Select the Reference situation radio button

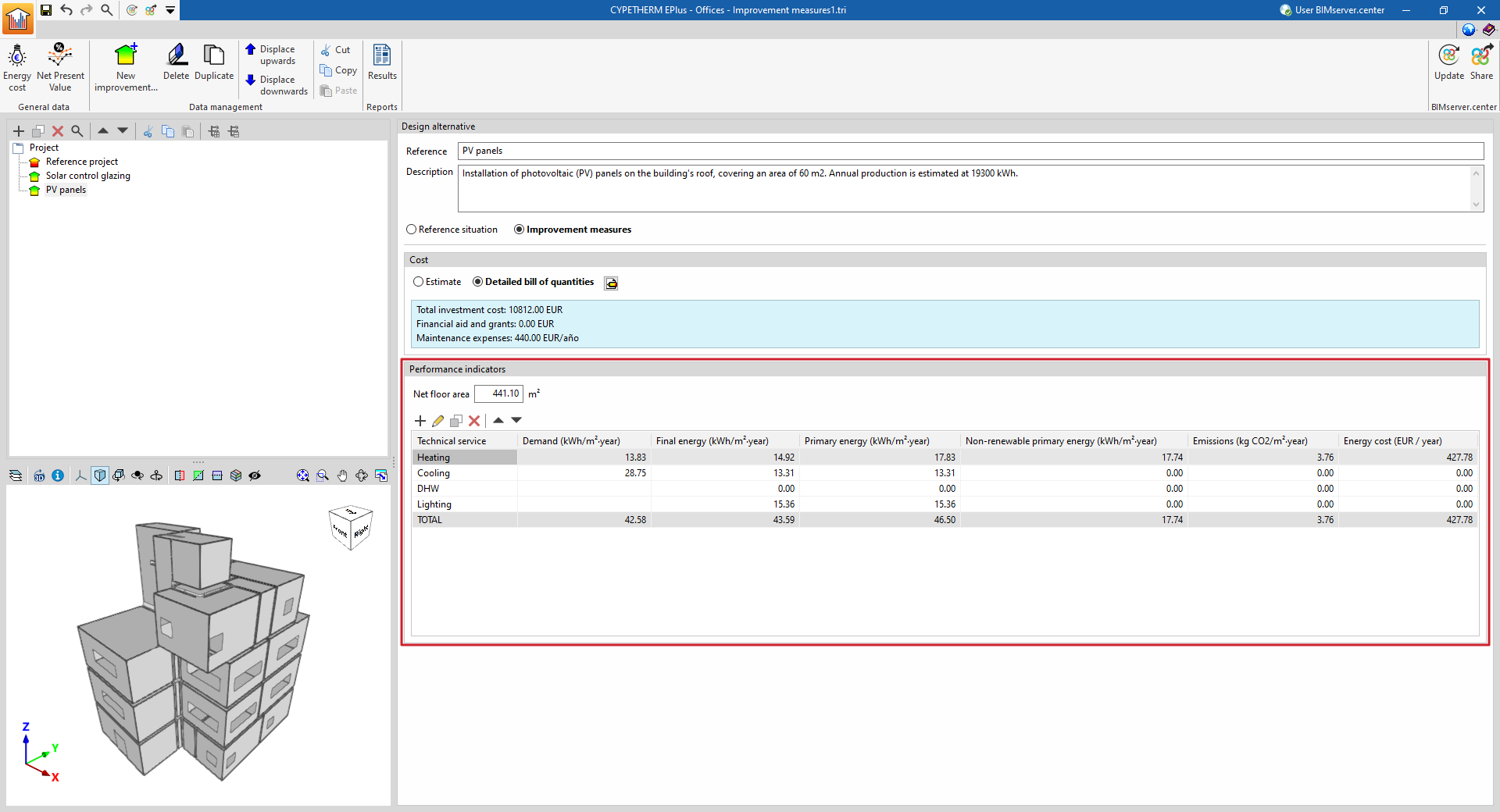pyautogui.click(x=412, y=230)
